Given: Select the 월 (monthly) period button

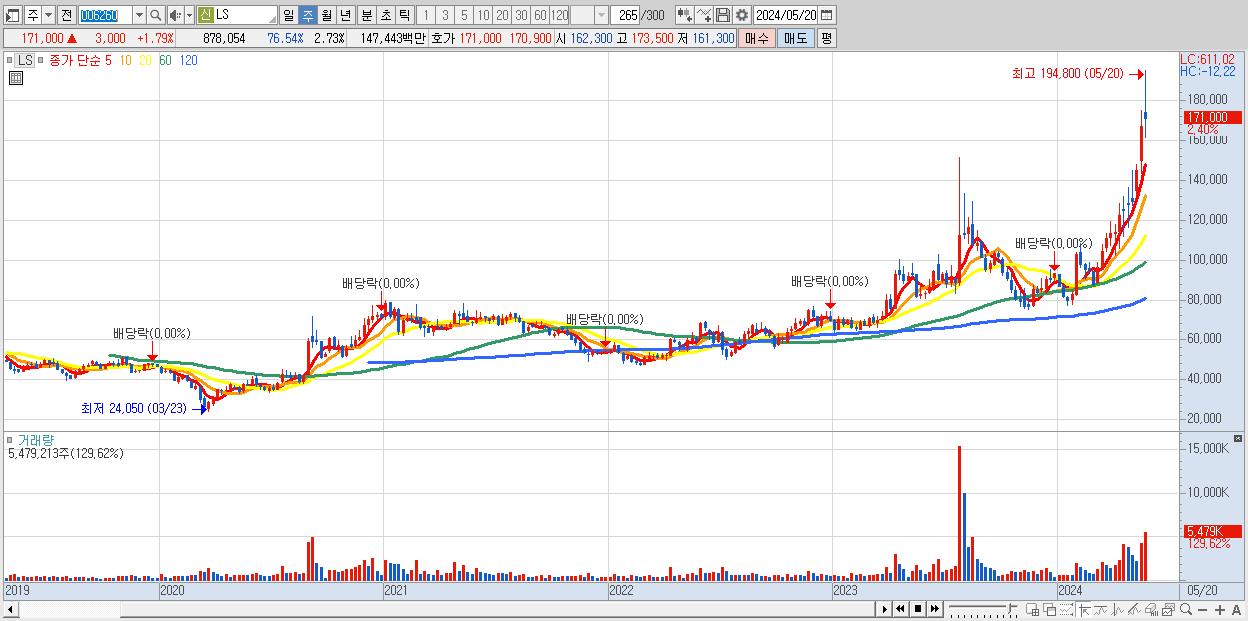Looking at the screenshot, I should [x=326, y=15].
